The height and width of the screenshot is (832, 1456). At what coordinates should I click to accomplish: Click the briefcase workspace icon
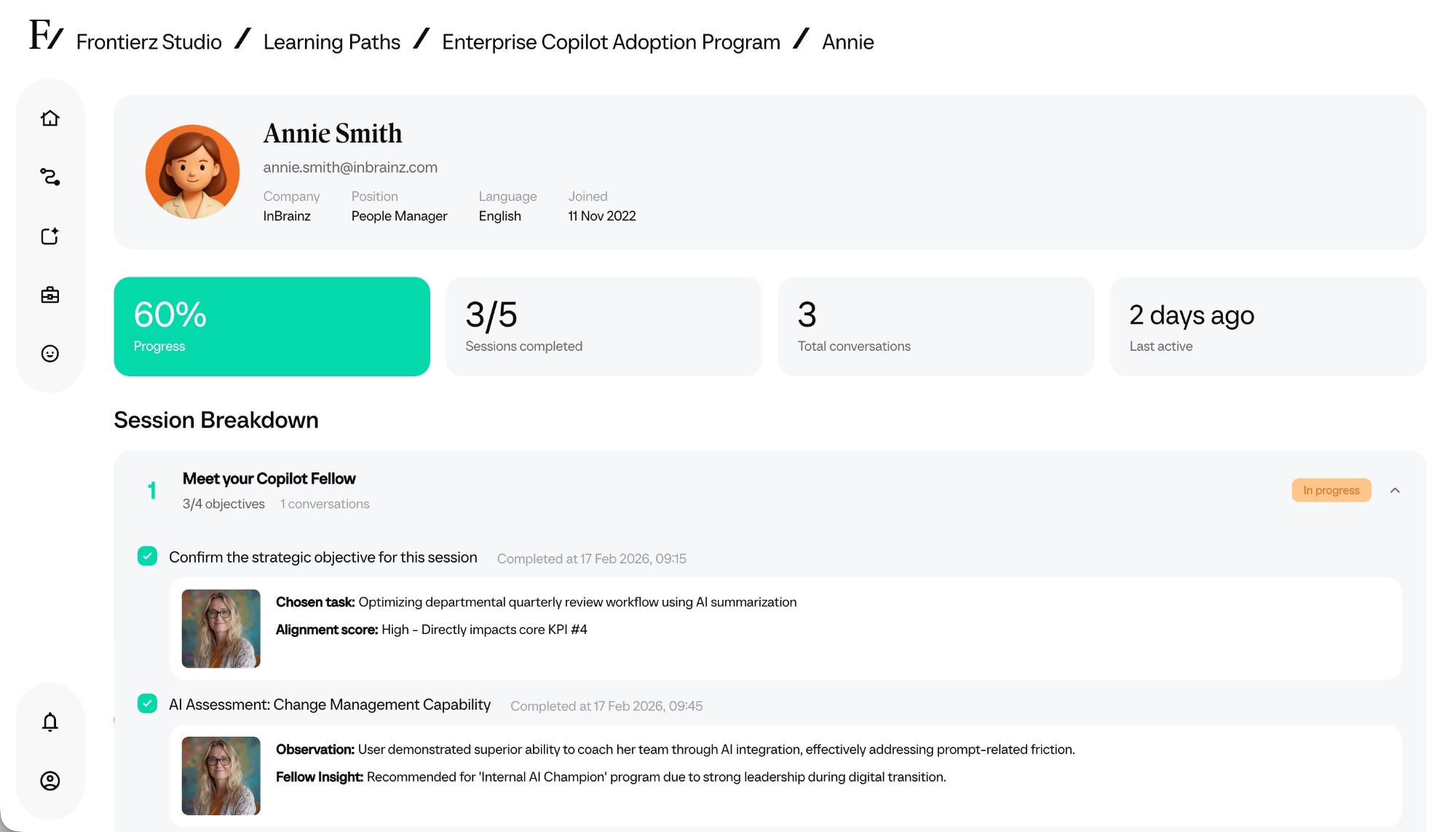click(50, 295)
